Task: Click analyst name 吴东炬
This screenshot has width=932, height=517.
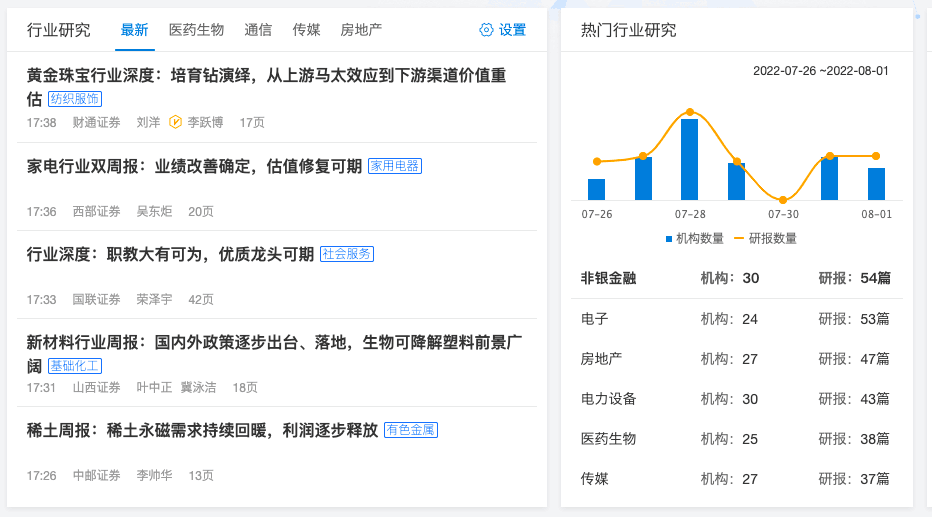Action: [x=155, y=212]
